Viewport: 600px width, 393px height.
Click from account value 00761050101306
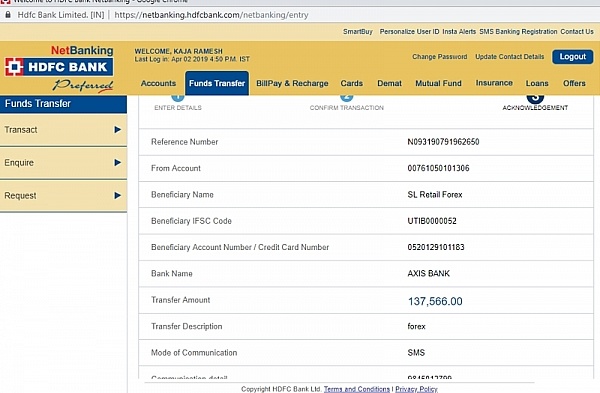[x=438, y=168]
